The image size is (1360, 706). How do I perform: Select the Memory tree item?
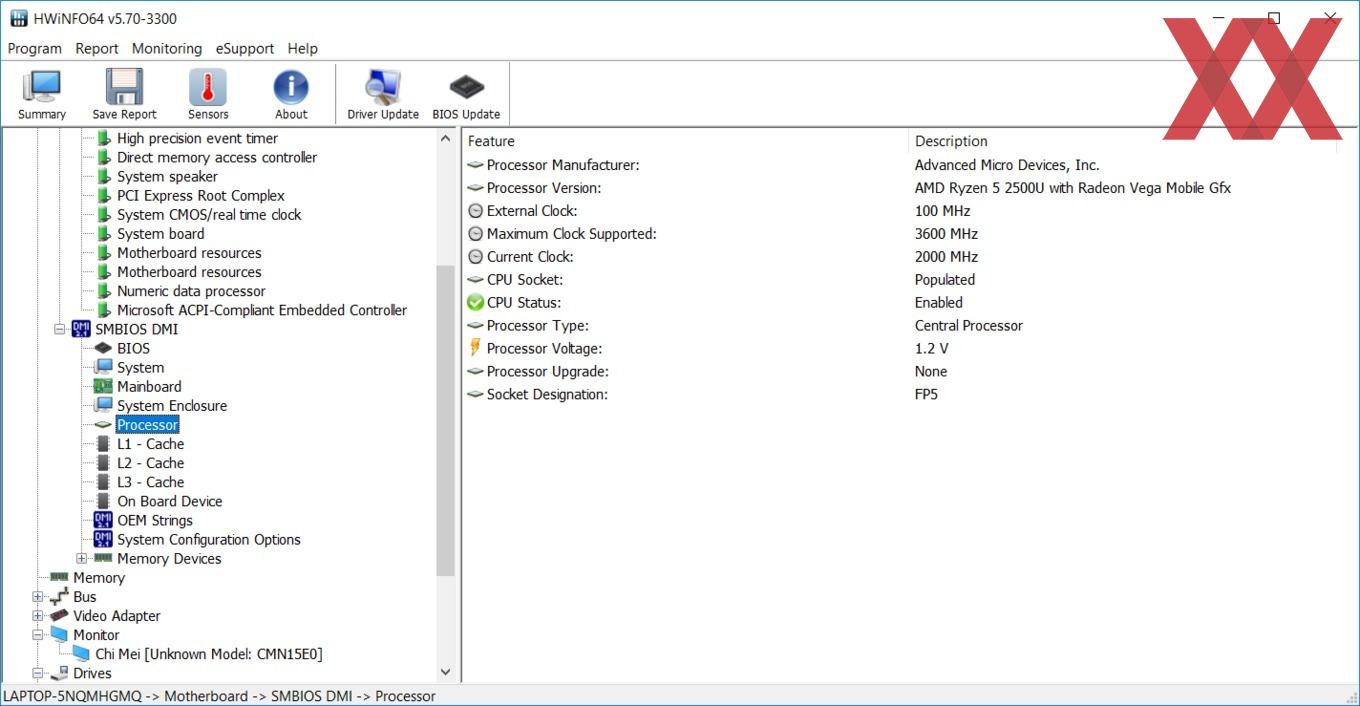tap(99, 578)
